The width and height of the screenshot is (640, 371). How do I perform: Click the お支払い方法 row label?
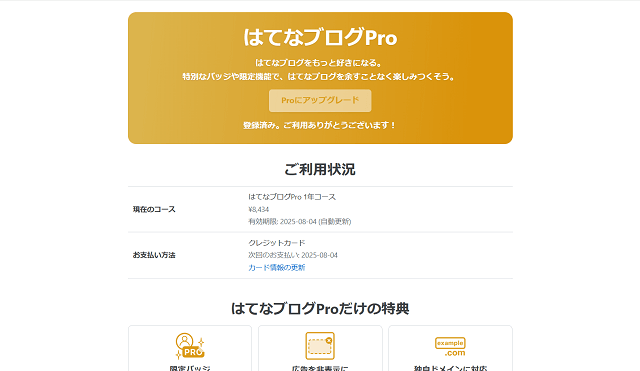[154, 255]
